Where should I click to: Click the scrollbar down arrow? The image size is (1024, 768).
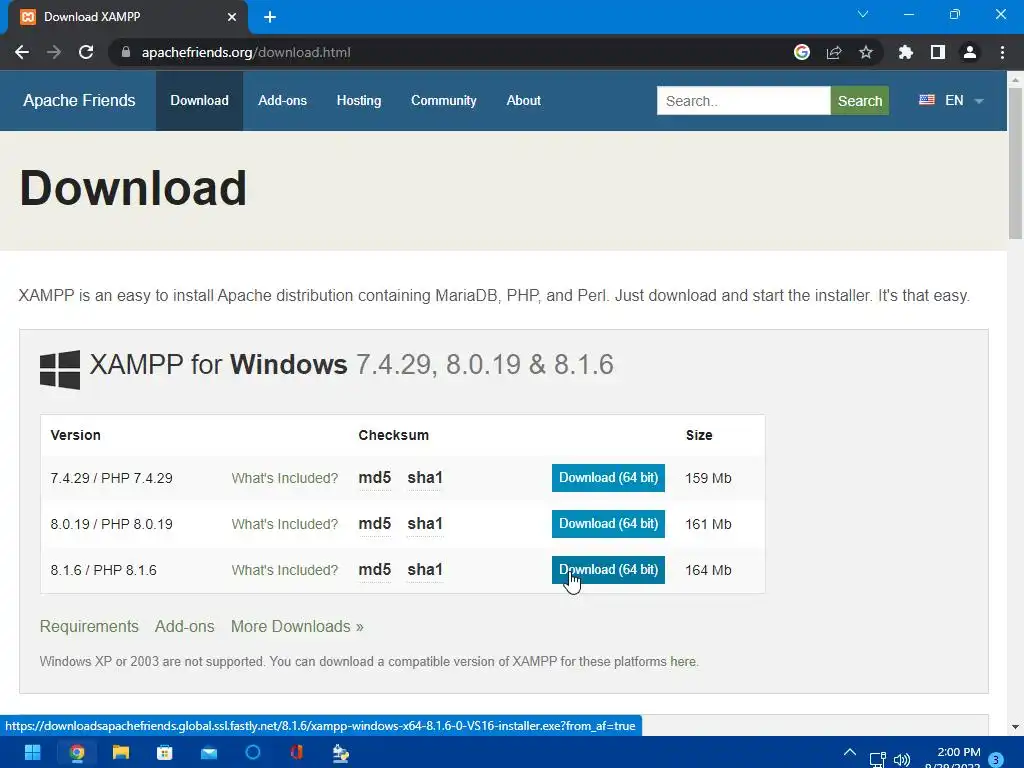point(1015,726)
